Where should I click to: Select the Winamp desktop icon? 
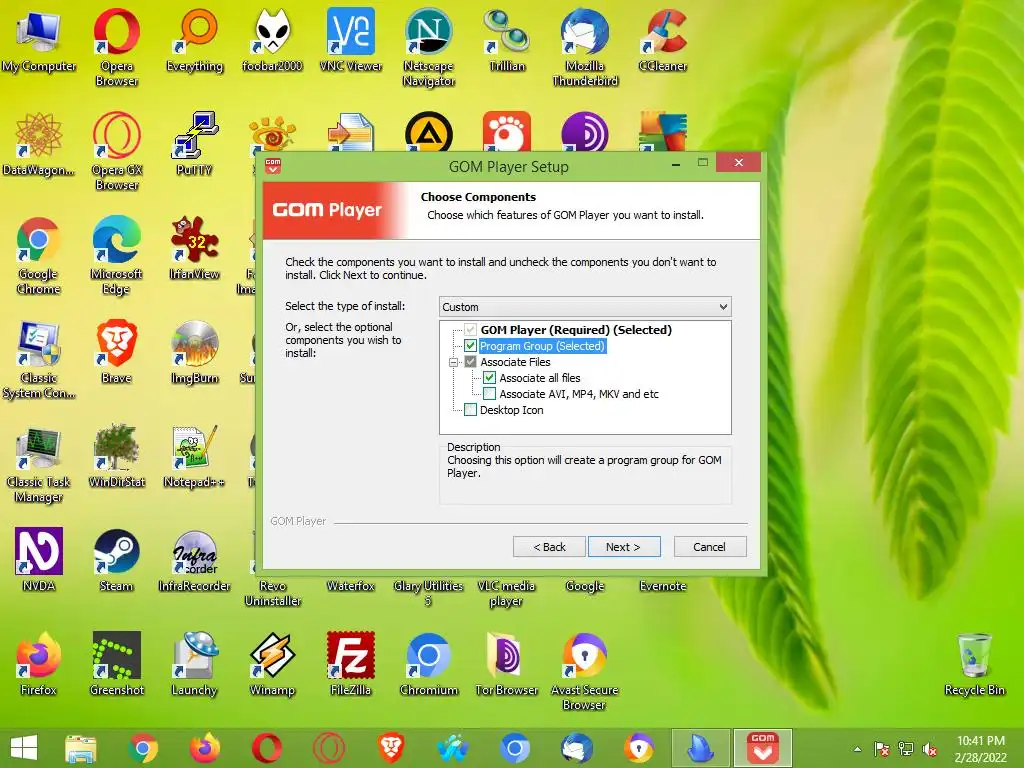coord(272,664)
